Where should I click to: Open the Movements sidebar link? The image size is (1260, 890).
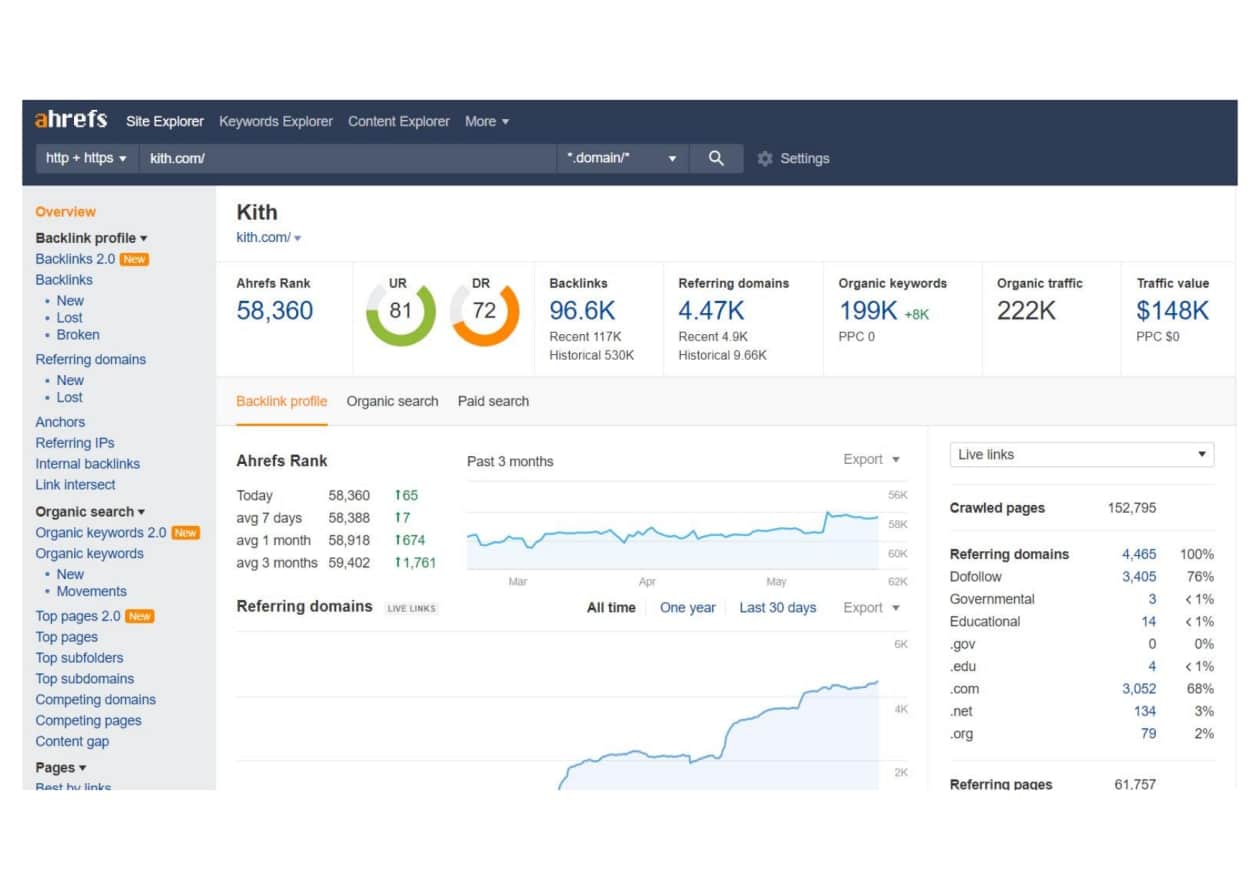click(x=92, y=591)
